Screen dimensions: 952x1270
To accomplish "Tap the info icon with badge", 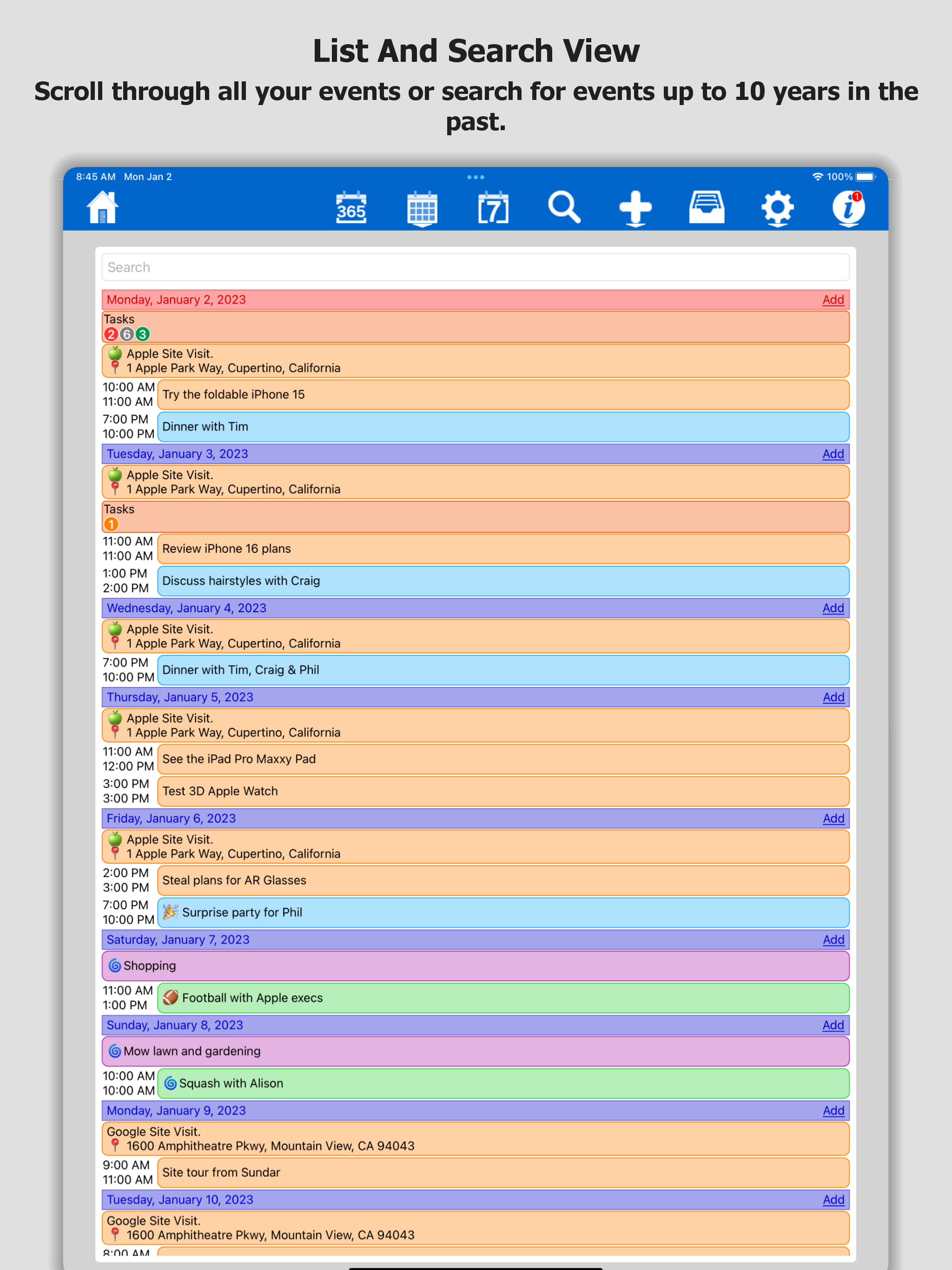I will [848, 208].
